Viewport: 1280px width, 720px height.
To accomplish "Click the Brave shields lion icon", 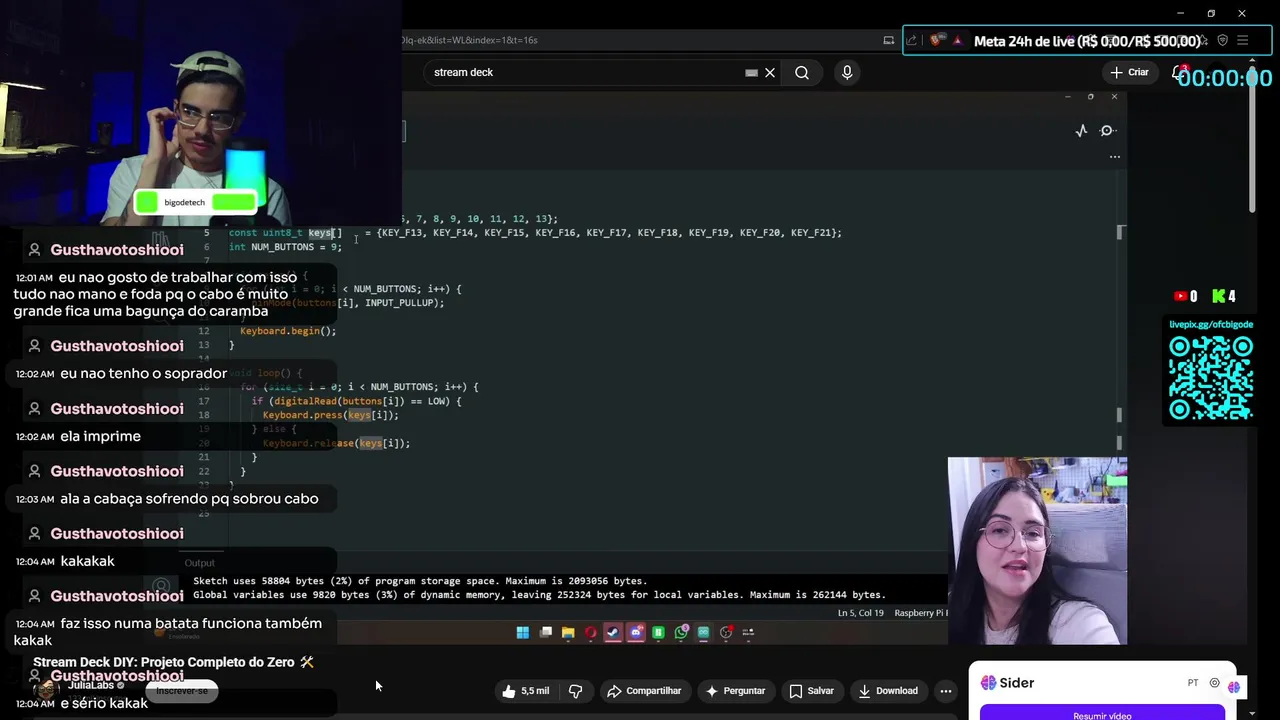I will (936, 40).
